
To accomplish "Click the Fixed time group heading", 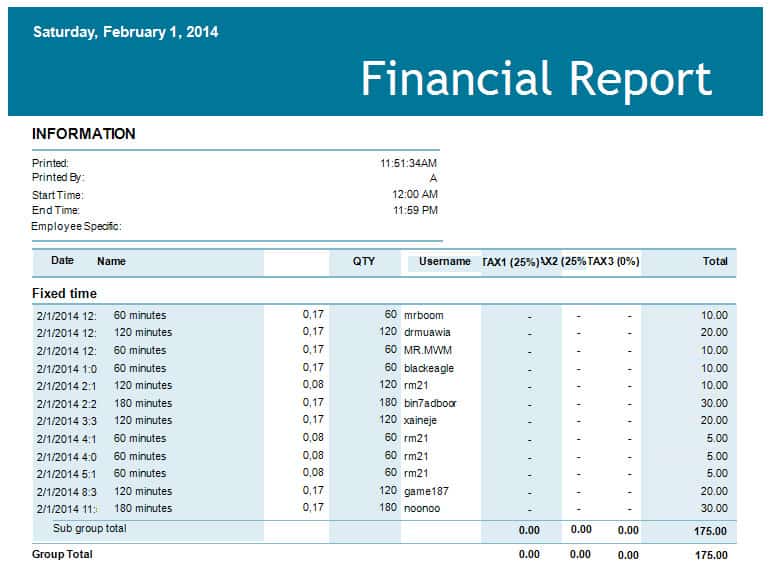I will (64, 293).
